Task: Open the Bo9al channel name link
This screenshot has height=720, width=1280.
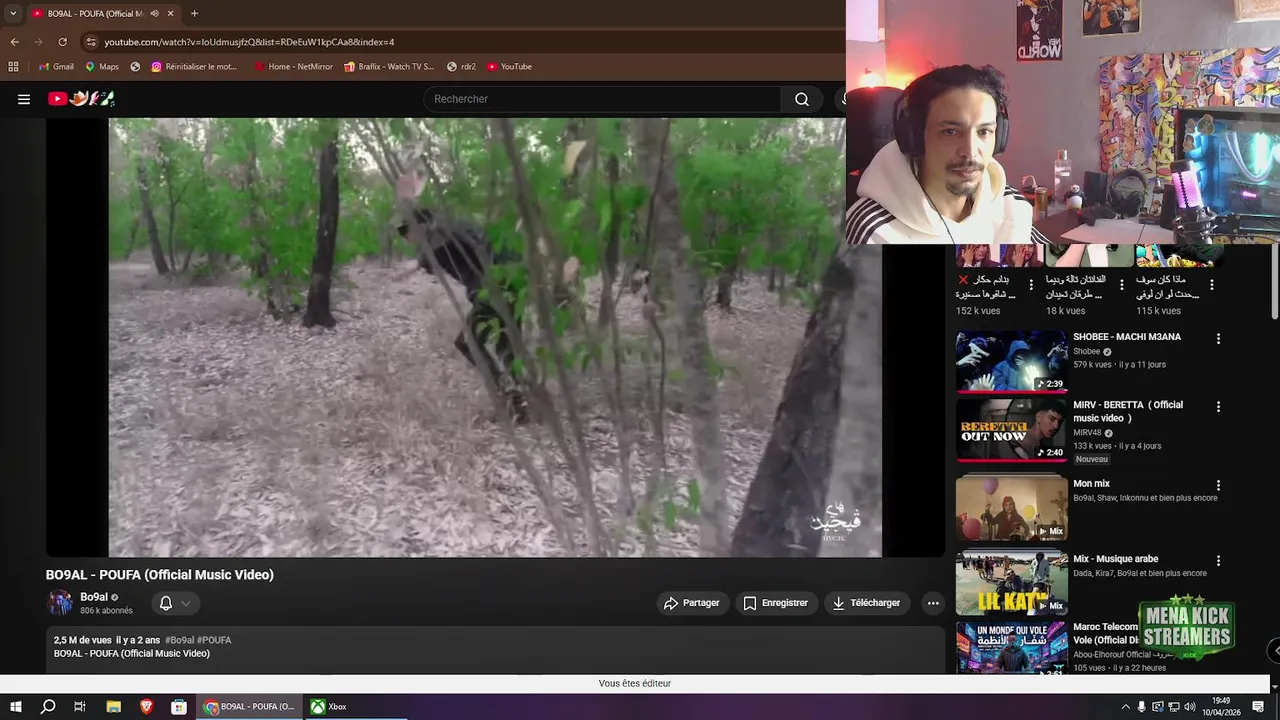Action: pos(94,597)
